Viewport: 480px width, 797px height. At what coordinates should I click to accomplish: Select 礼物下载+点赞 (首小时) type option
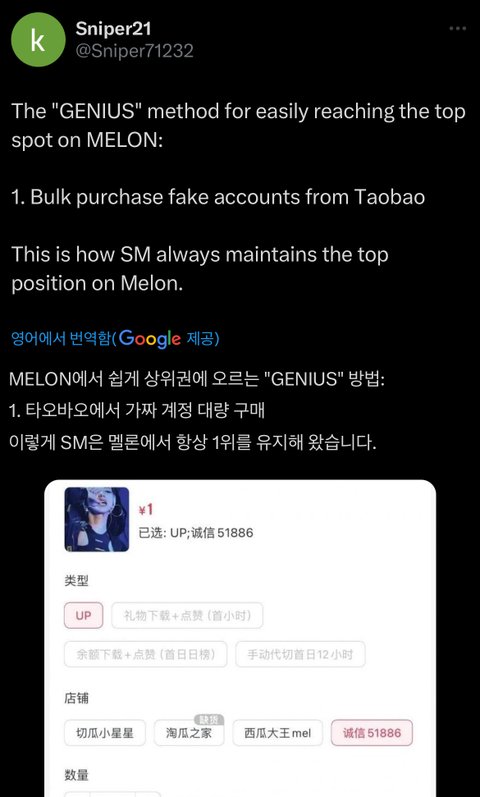click(x=188, y=616)
